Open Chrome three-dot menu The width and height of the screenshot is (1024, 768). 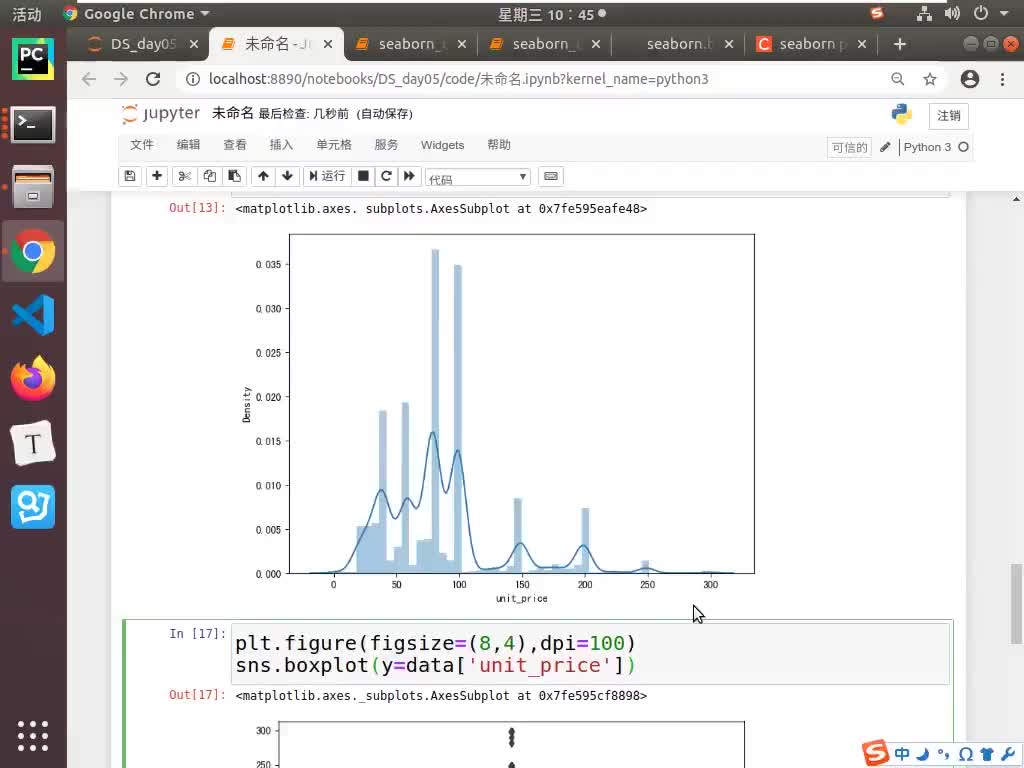pyautogui.click(x=1002, y=79)
